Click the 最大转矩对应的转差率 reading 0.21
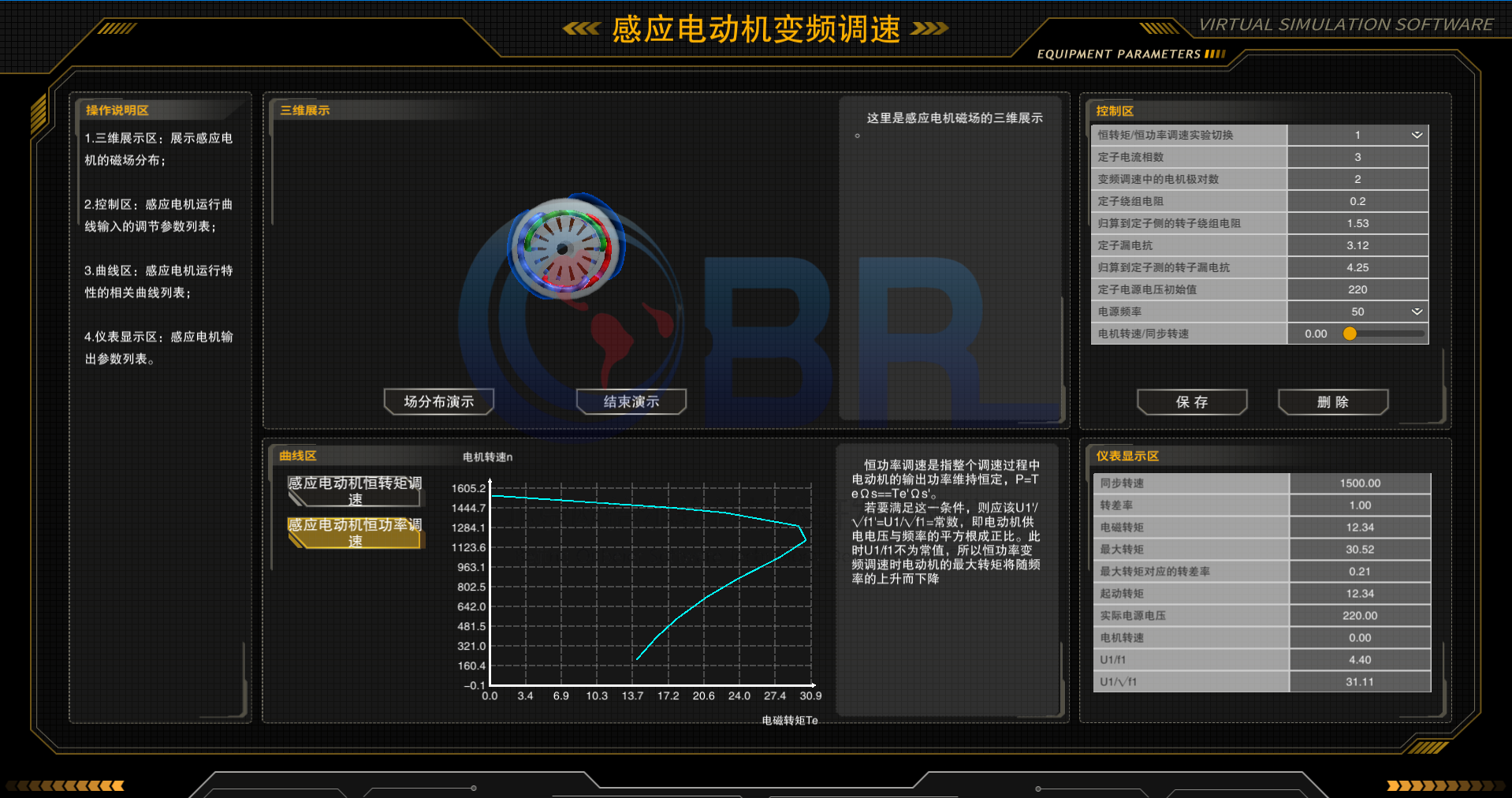This screenshot has height=798, width=1512. click(1360, 571)
